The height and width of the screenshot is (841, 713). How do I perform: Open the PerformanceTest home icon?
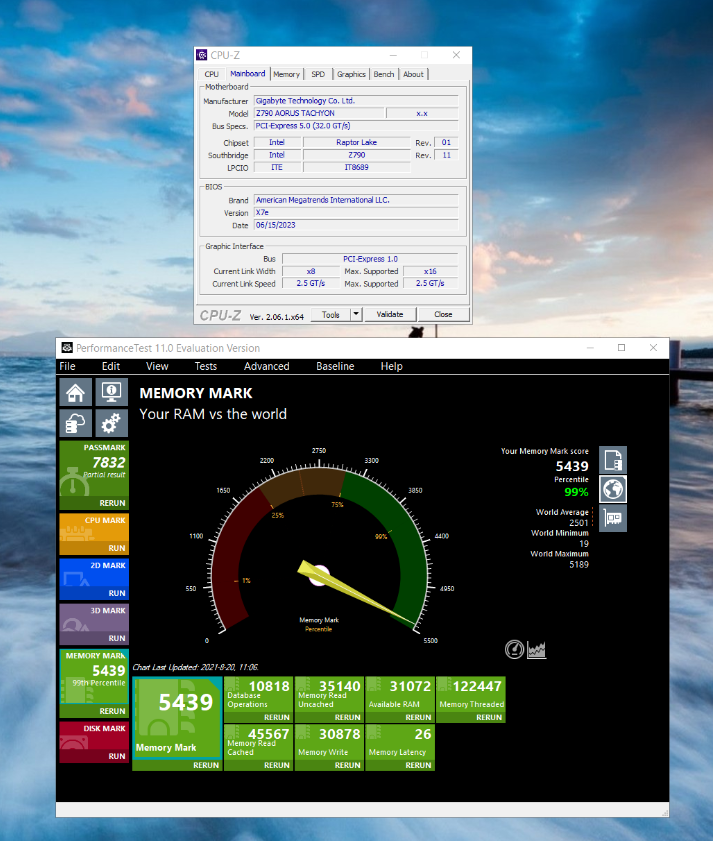click(76, 393)
